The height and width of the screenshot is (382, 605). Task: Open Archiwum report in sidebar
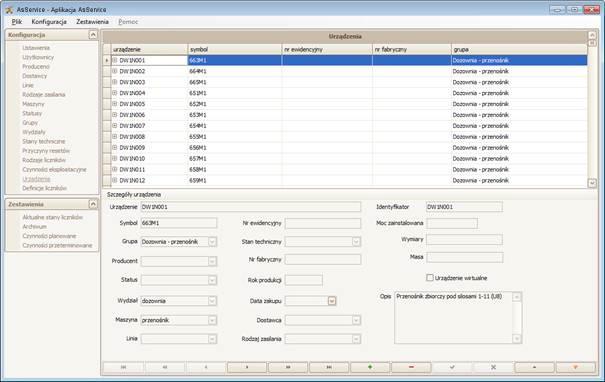[34, 226]
